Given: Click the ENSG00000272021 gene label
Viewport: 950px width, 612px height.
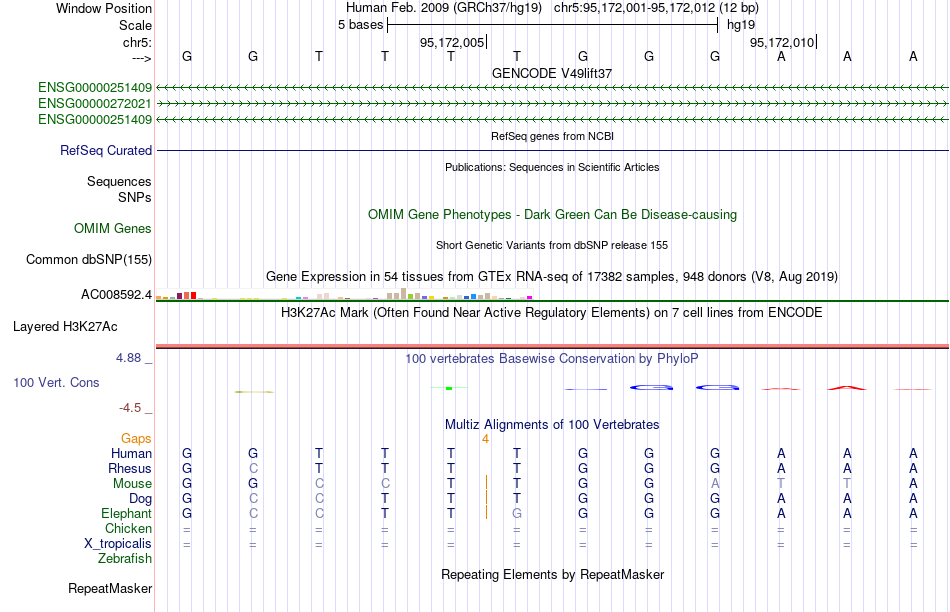Looking at the screenshot, I should click(95, 104).
